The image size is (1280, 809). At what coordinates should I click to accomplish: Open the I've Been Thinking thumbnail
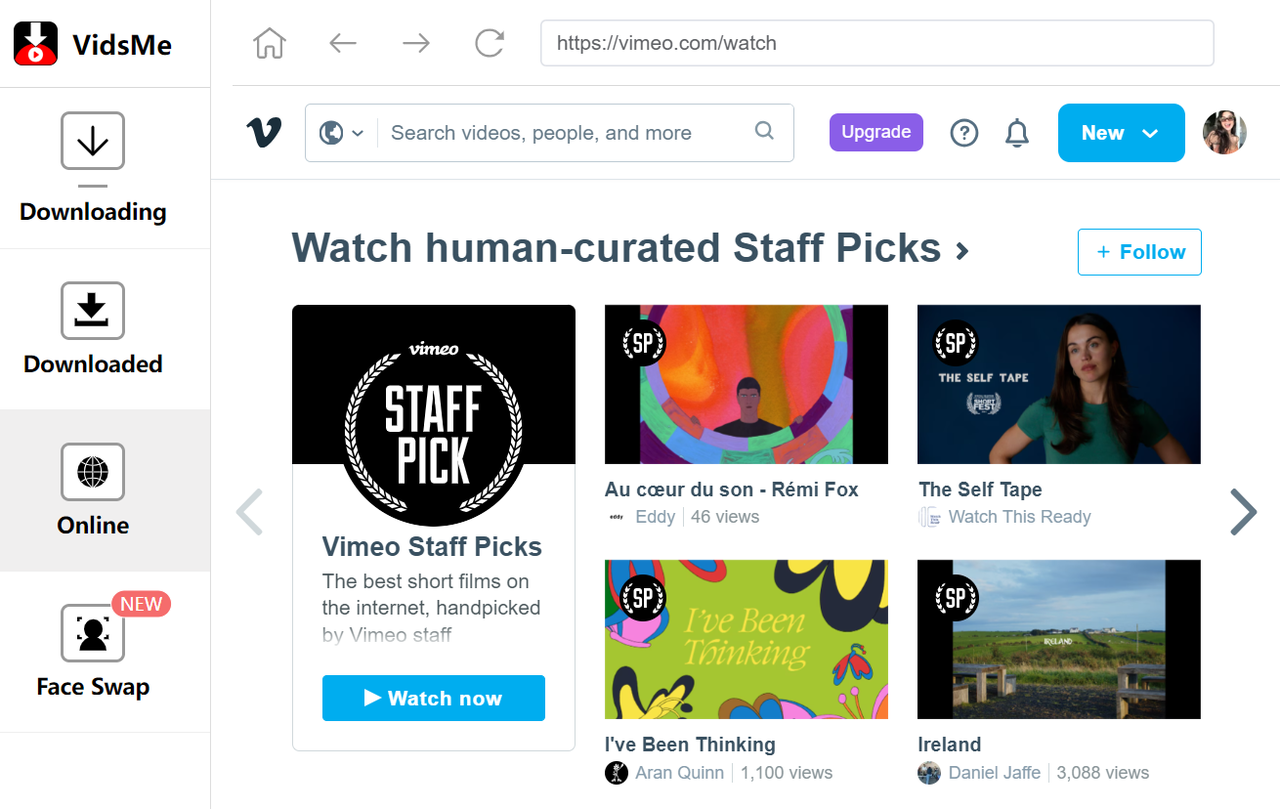pos(746,639)
